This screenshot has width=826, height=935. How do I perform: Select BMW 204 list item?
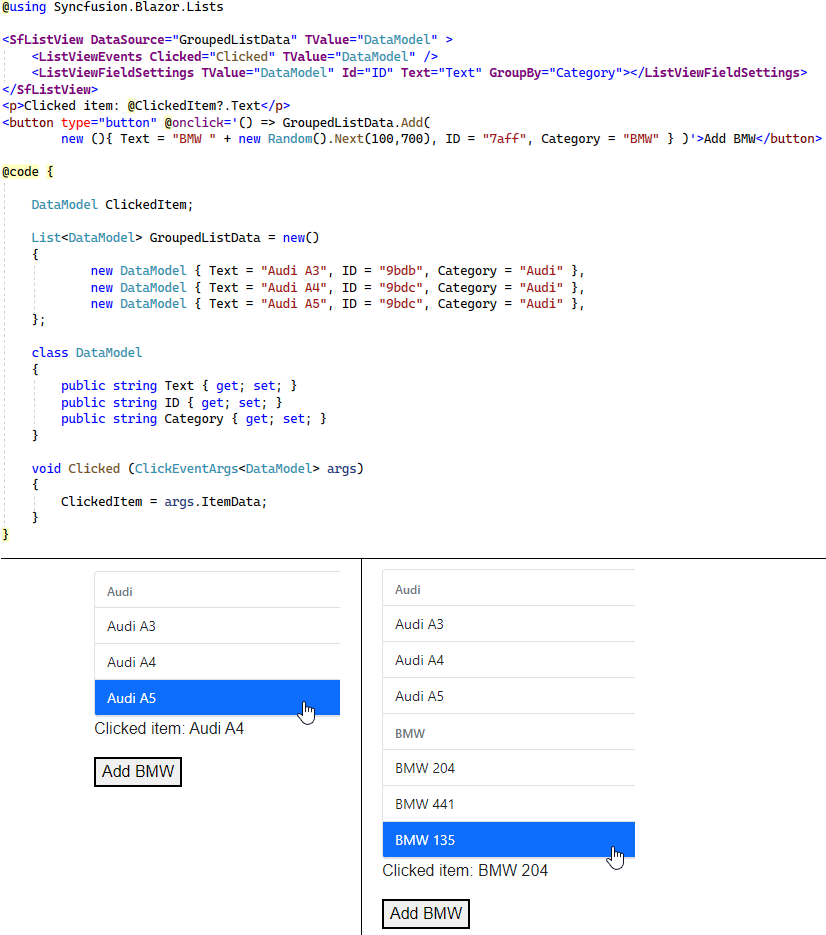[508, 768]
